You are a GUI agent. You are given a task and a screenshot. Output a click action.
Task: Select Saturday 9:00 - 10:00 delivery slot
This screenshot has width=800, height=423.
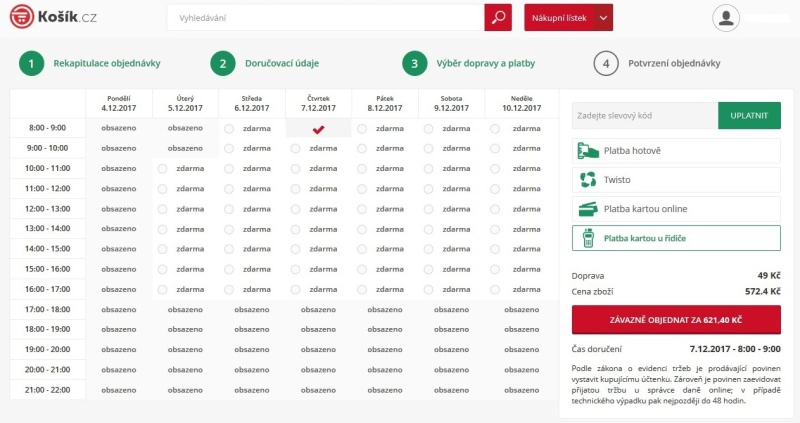click(x=429, y=148)
